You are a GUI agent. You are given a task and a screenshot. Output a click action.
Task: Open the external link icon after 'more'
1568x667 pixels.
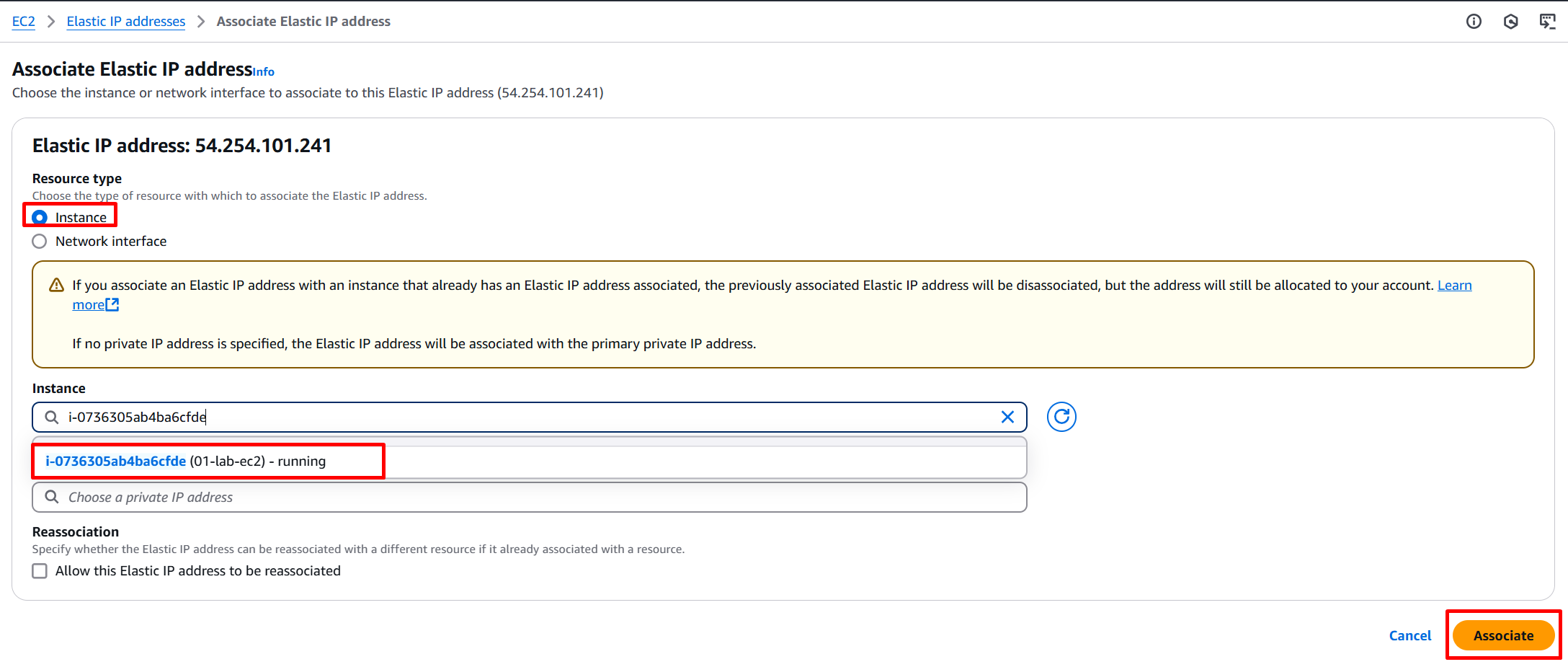pyautogui.click(x=112, y=305)
